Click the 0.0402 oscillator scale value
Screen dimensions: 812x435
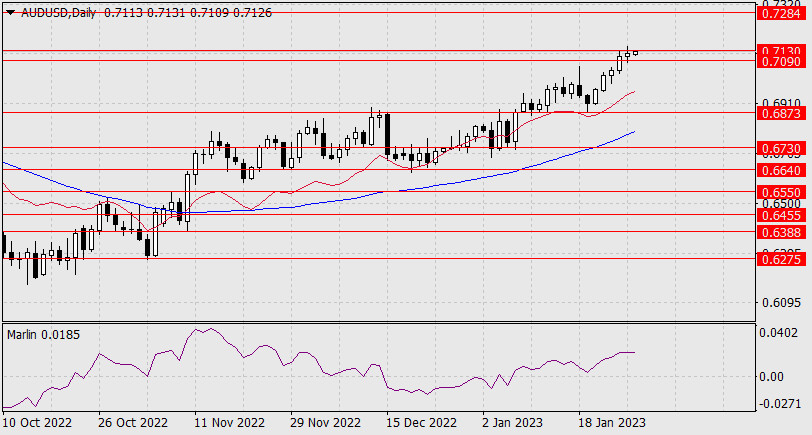click(x=778, y=332)
